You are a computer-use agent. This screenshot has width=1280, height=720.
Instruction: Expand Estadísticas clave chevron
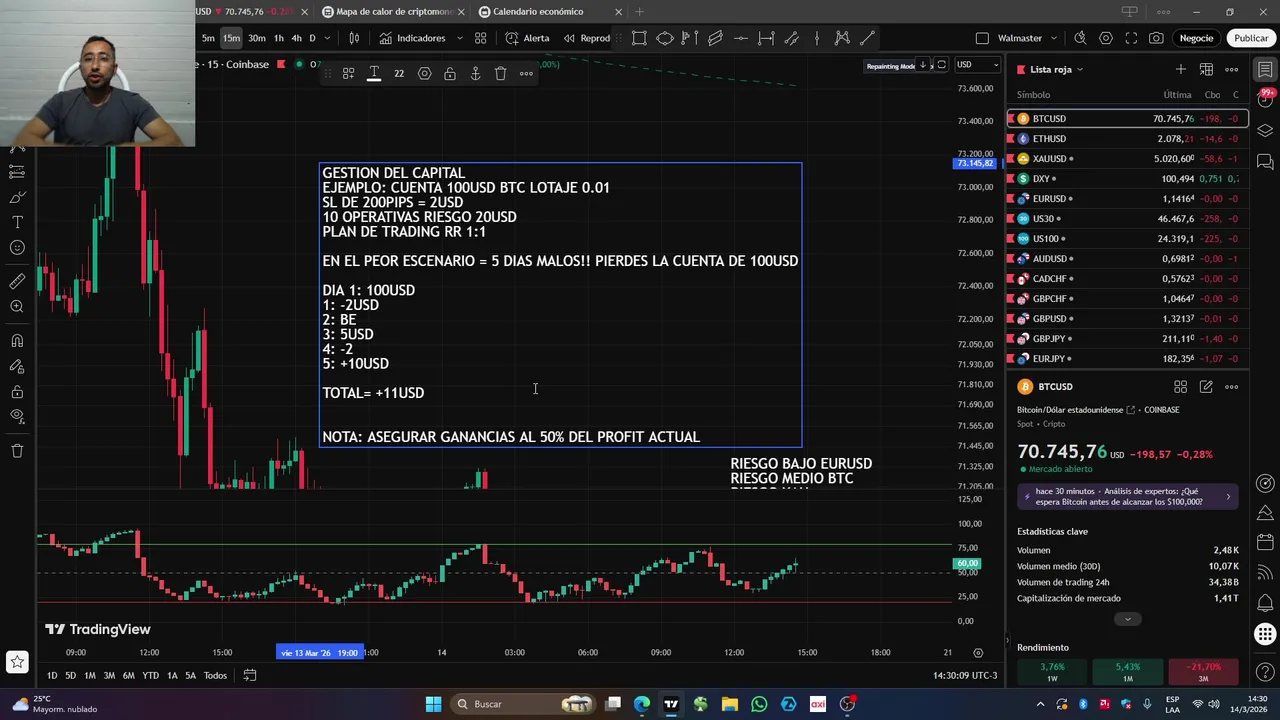(1127, 619)
